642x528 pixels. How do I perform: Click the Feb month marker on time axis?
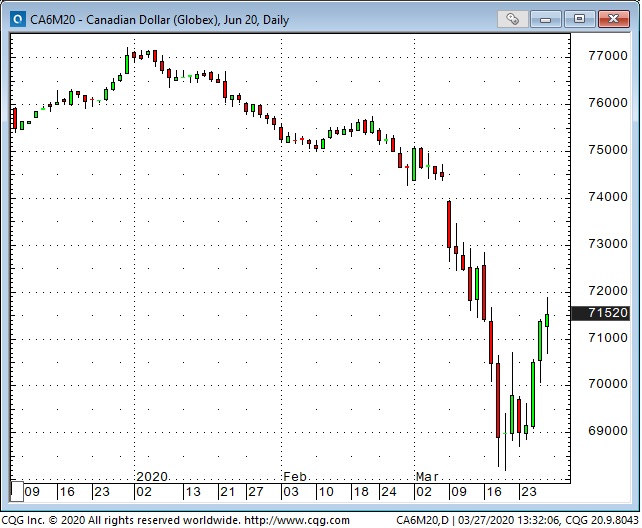tap(295, 477)
